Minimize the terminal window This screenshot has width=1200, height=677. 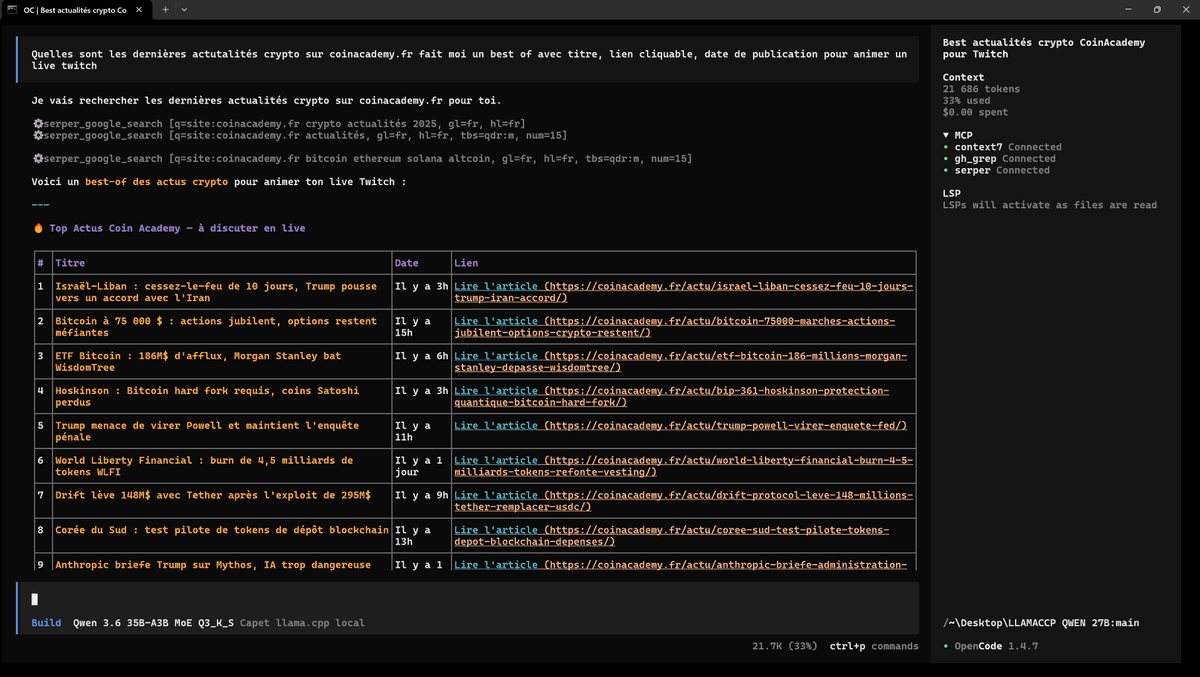pyautogui.click(x=1126, y=9)
